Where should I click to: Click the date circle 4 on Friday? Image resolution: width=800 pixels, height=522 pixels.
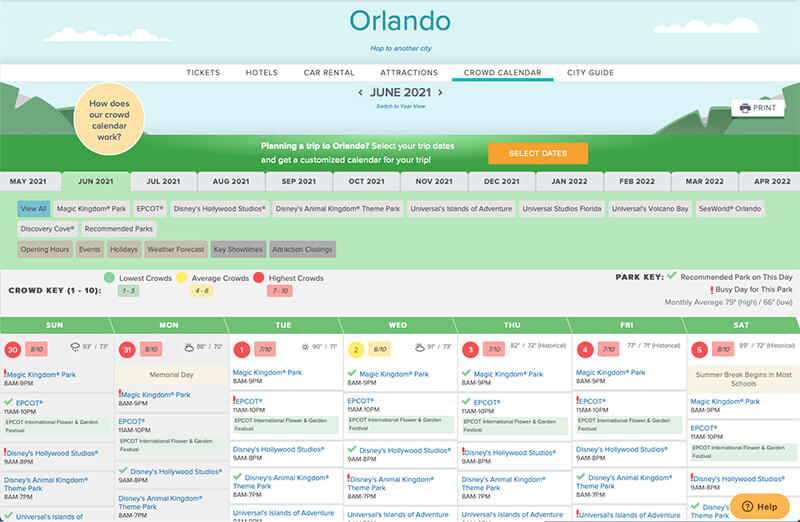tap(585, 350)
